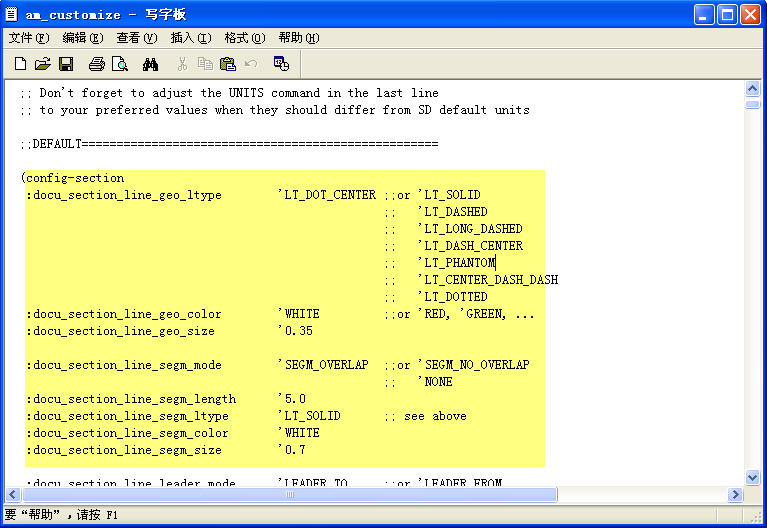Close the am_customize window
The image size is (767, 528).
pos(750,15)
